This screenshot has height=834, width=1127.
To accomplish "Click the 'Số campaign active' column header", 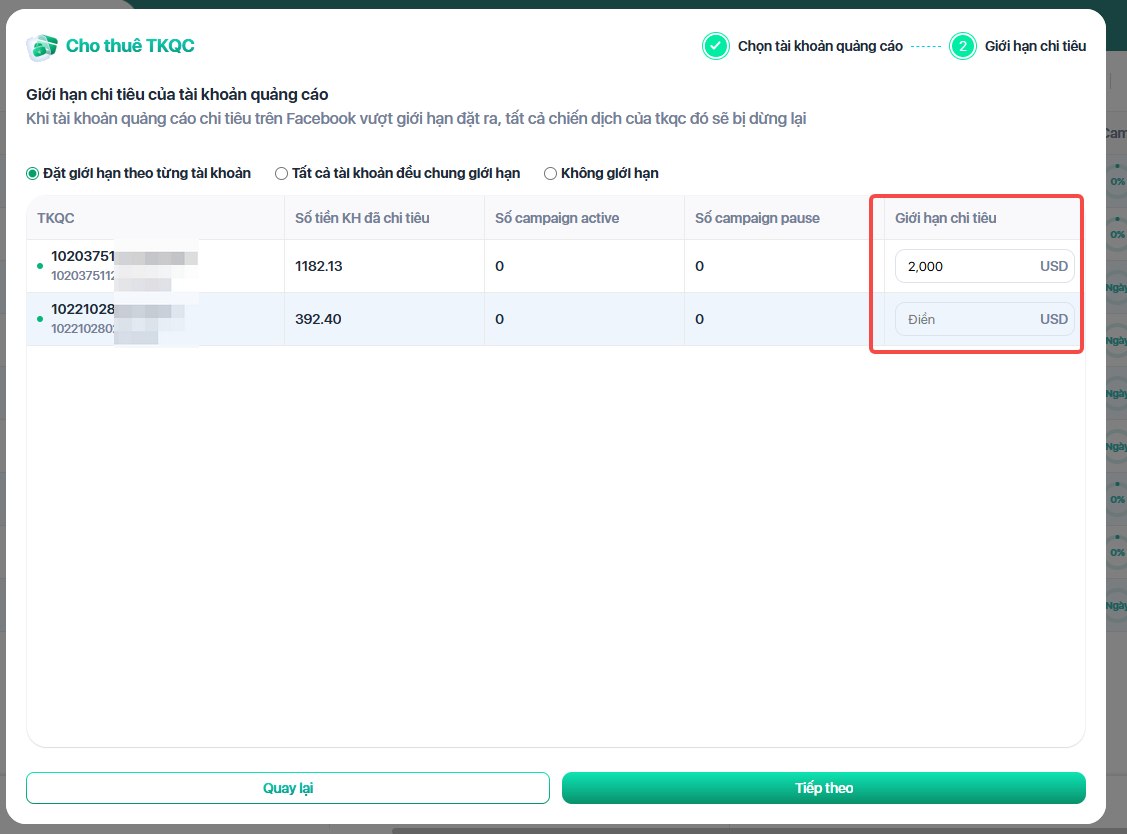I will (556, 218).
